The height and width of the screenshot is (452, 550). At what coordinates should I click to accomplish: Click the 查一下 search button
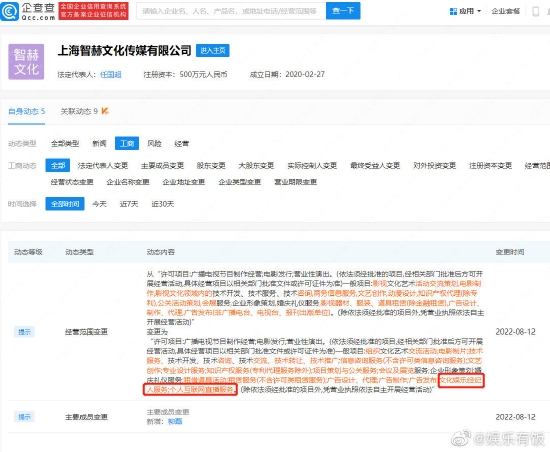(x=343, y=11)
